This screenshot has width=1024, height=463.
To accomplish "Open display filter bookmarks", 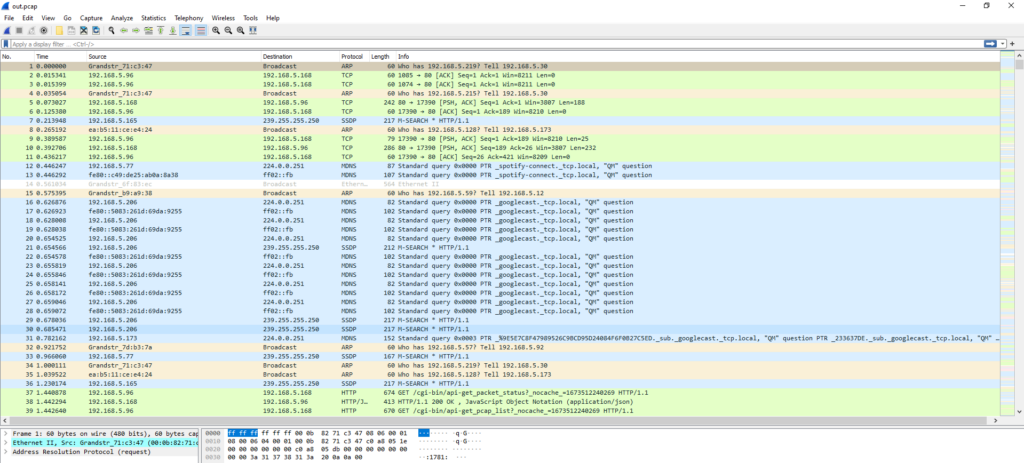I will [6, 44].
